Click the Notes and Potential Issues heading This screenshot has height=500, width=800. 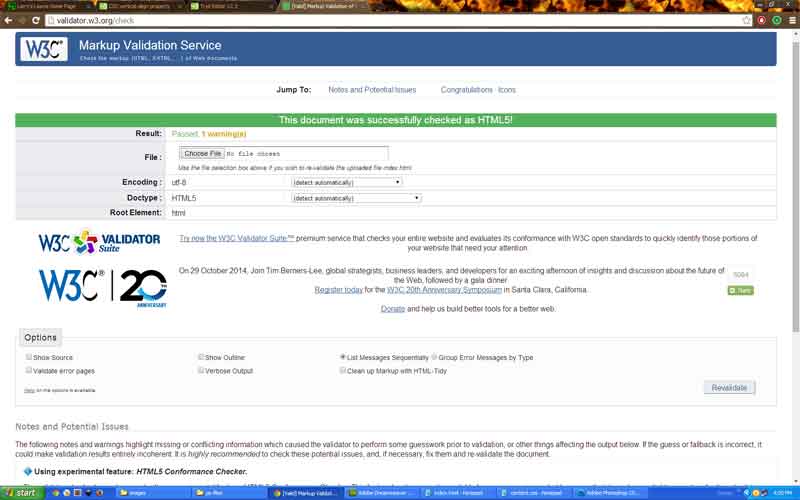point(72,427)
